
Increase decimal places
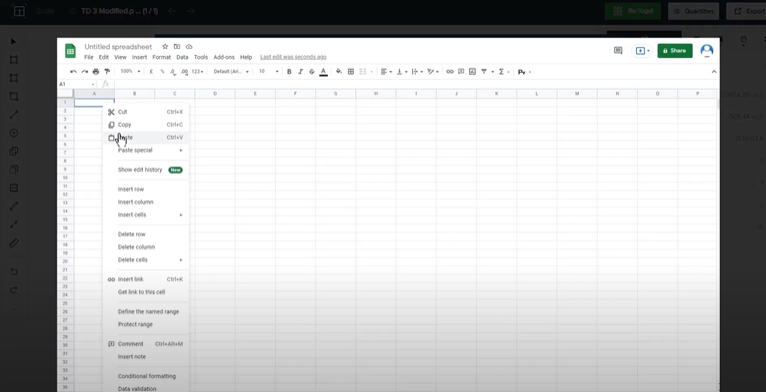(184, 71)
